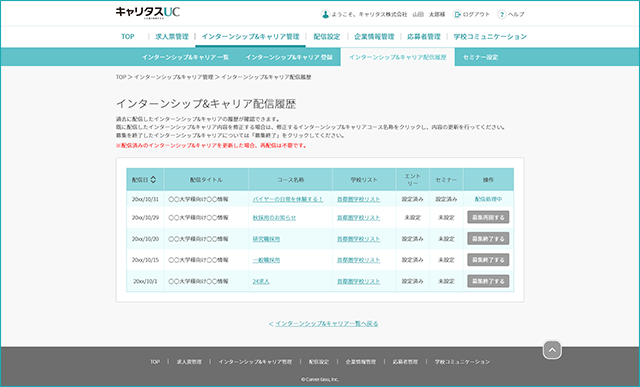
Task: Click TOP in the breadcrumb trail
Action: (x=121, y=77)
